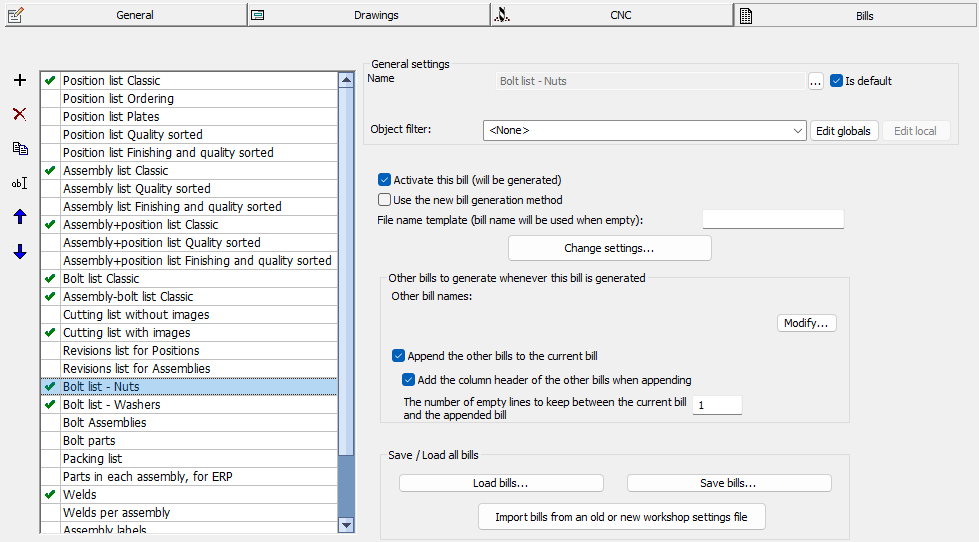Click the green check next to Position list Classic
This screenshot has height=542, width=979.
[x=51, y=80]
